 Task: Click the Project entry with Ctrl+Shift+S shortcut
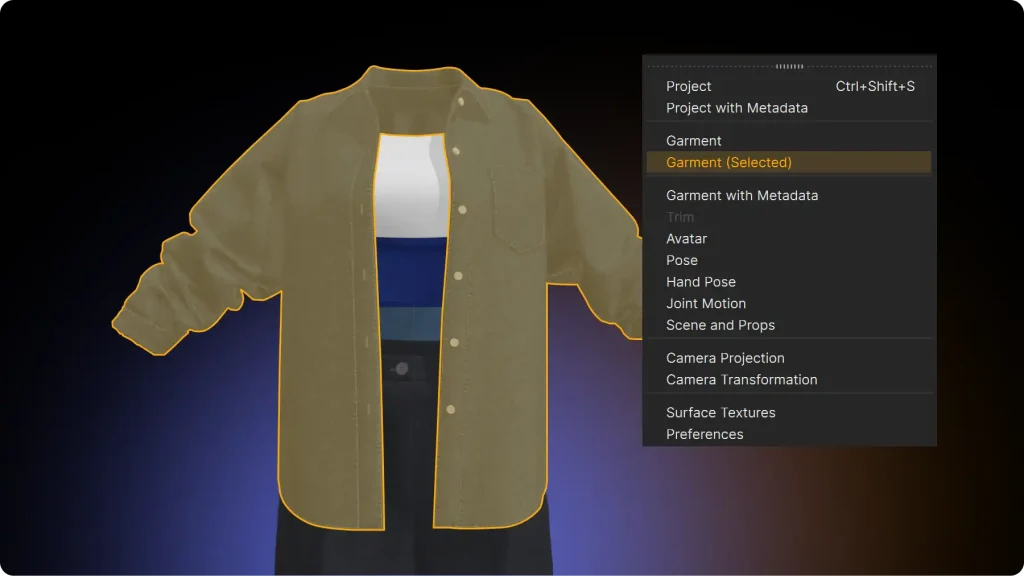click(689, 87)
